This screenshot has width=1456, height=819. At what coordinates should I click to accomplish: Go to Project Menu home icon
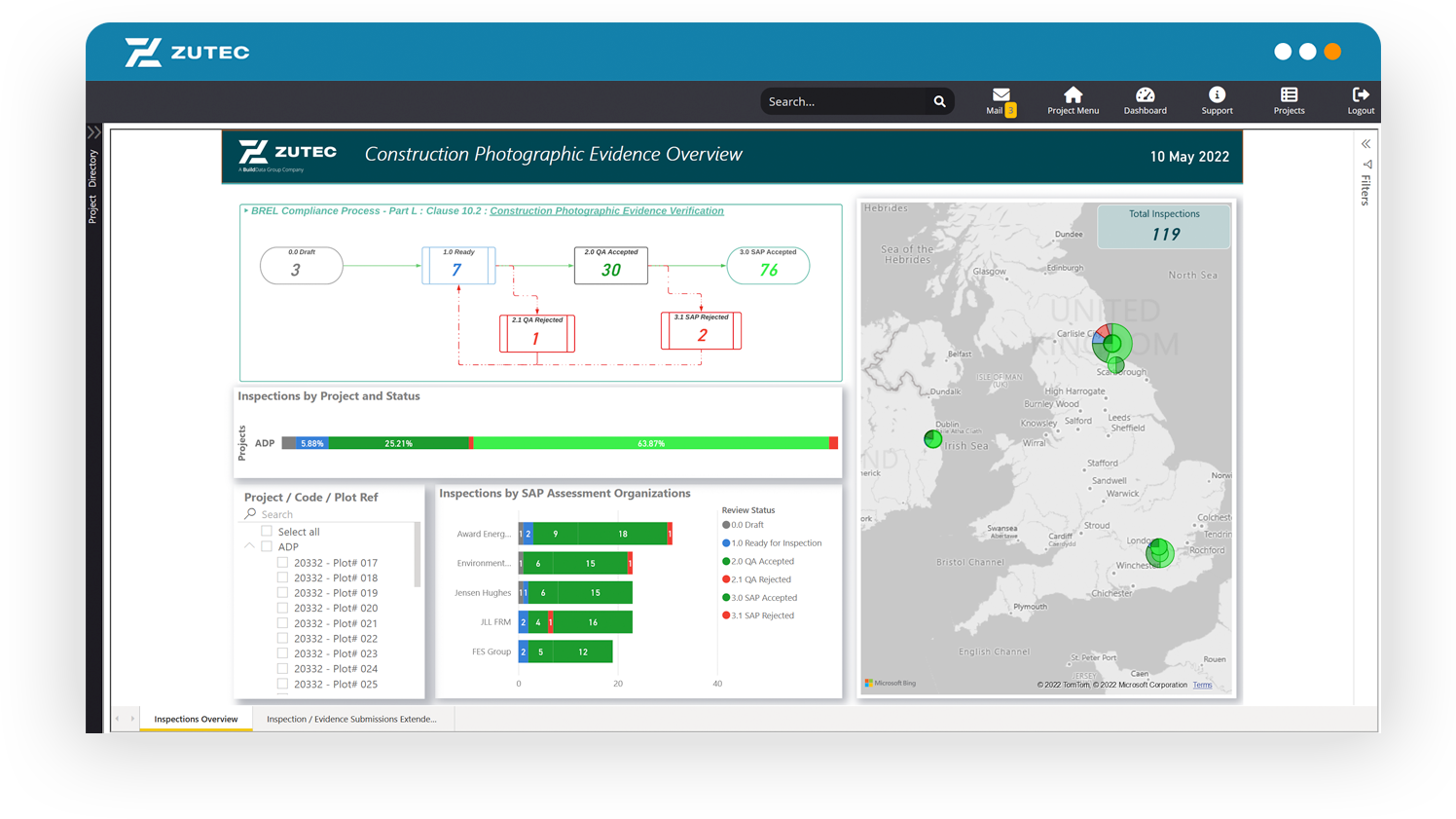coord(1073,95)
